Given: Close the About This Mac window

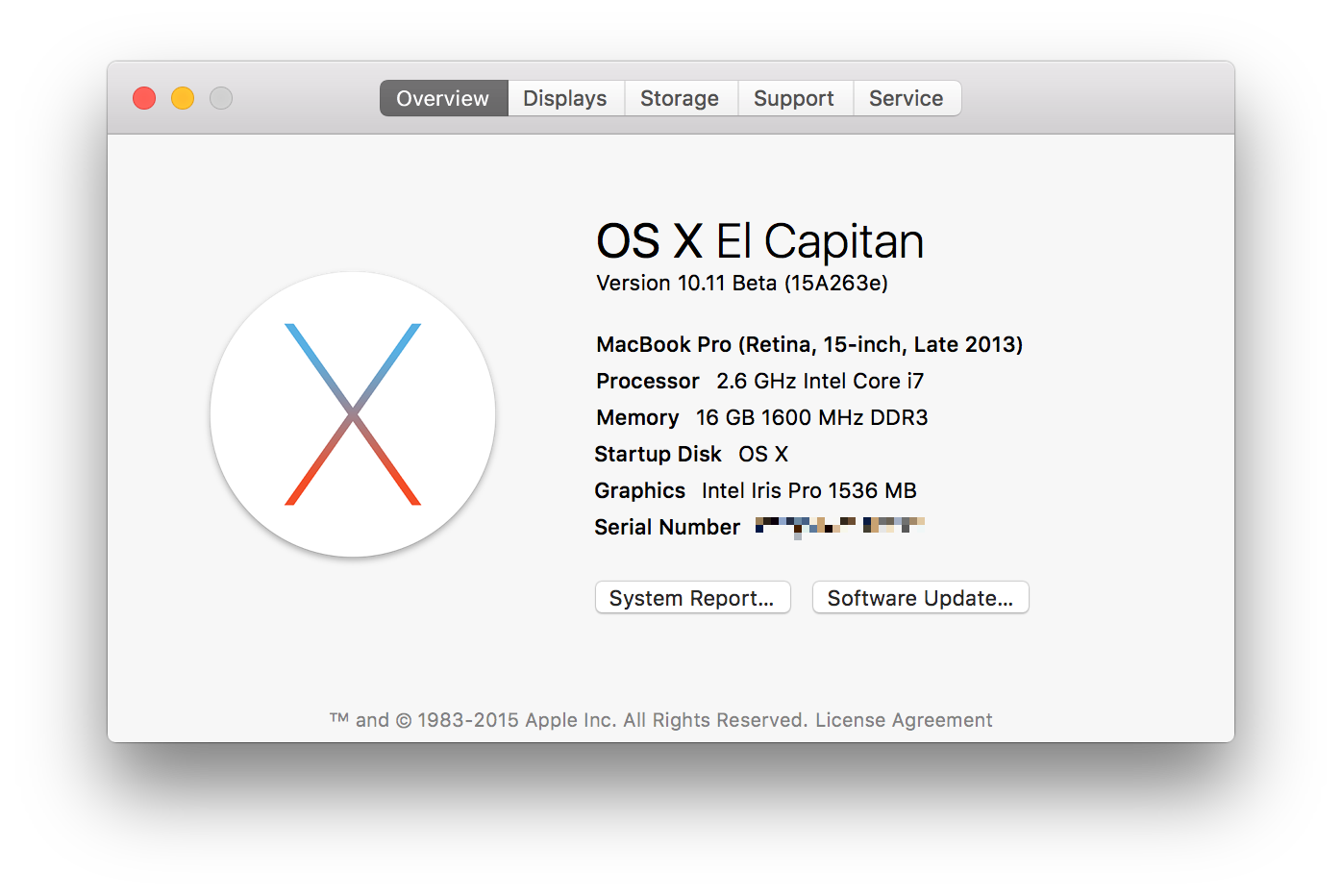Looking at the screenshot, I should (144, 98).
